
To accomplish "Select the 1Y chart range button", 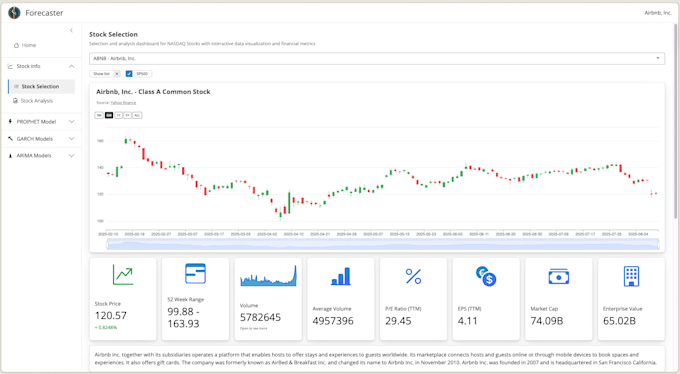I will 118,115.
